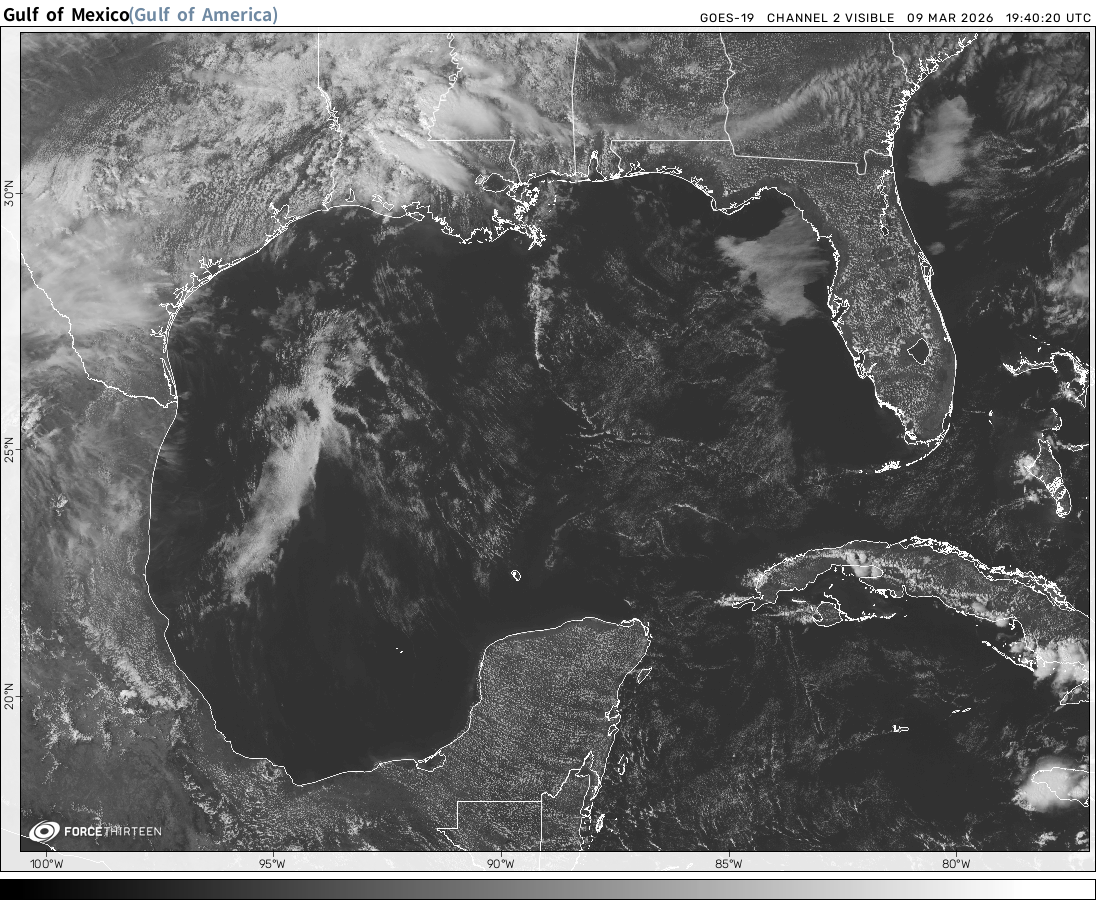Click the 19:40:20 UTC timestamp
This screenshot has width=1096, height=900.
click(x=1049, y=18)
